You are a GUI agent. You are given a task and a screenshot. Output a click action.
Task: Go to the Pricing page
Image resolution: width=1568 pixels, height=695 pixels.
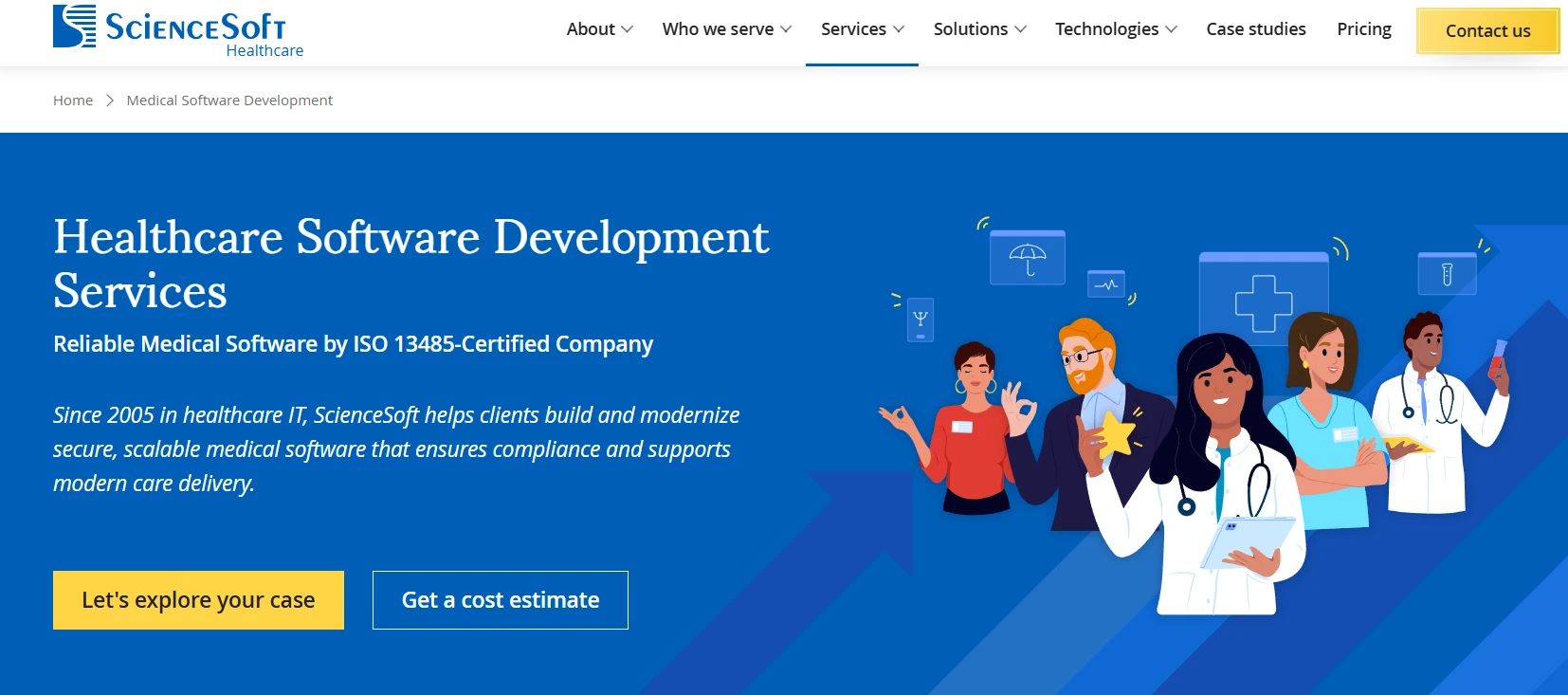coord(1364,29)
